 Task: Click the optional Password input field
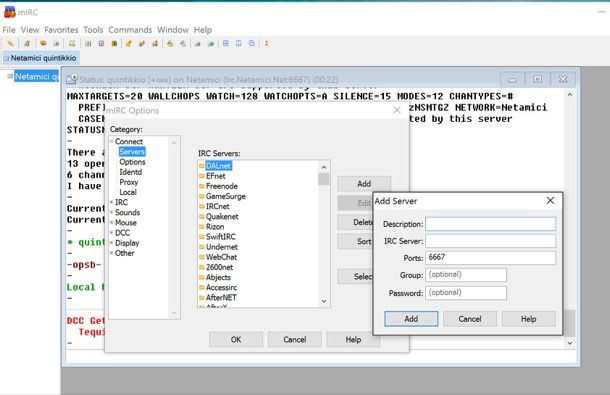point(466,293)
